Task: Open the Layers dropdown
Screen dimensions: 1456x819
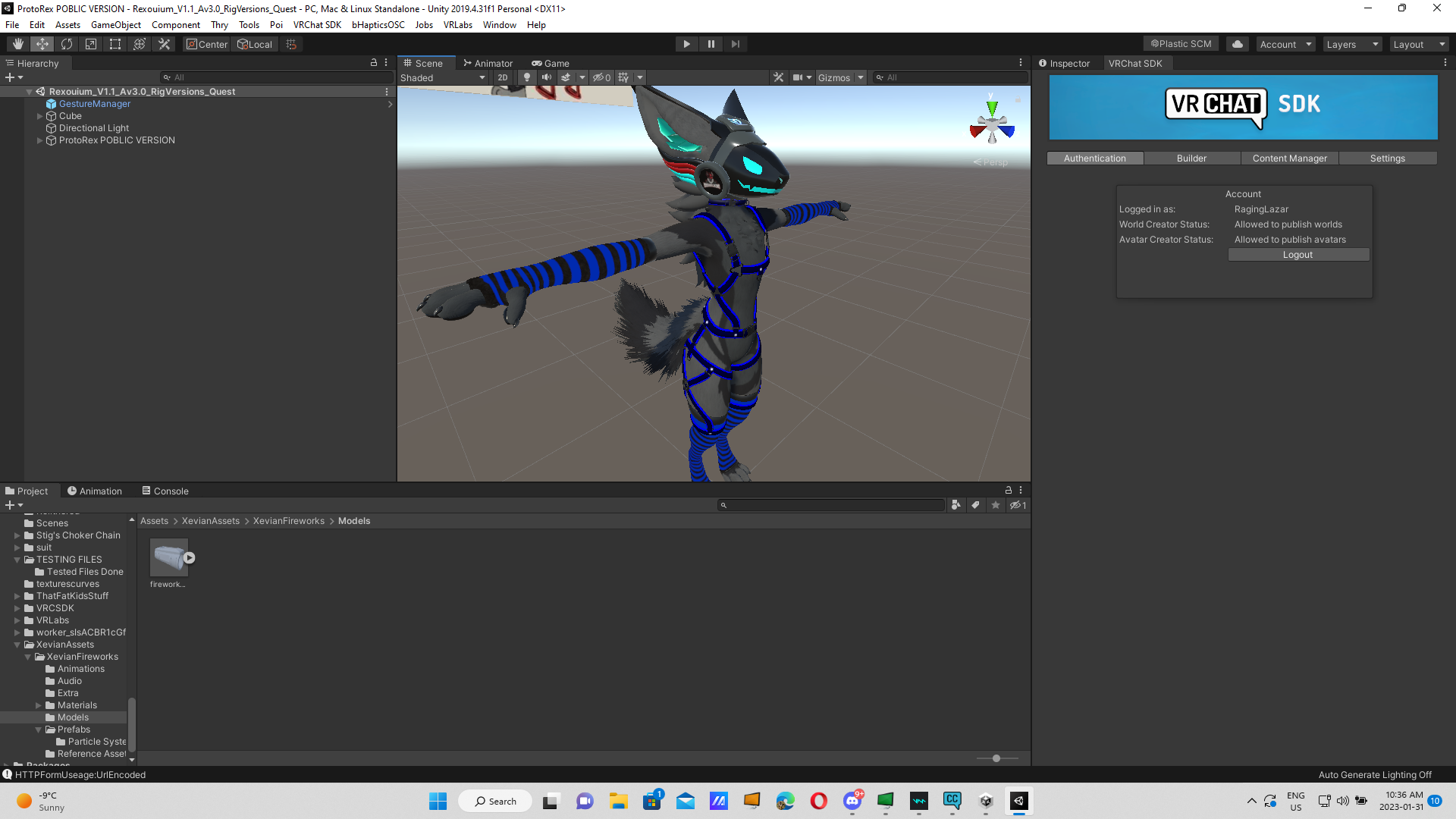Action: [1352, 44]
